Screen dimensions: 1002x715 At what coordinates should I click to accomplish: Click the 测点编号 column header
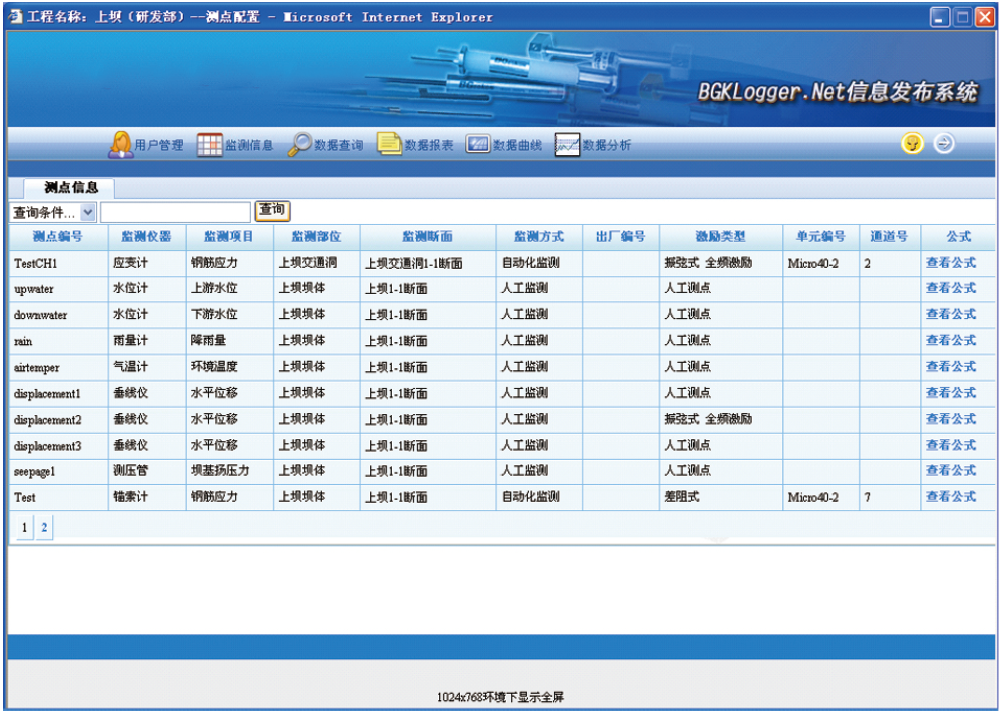tap(58, 236)
